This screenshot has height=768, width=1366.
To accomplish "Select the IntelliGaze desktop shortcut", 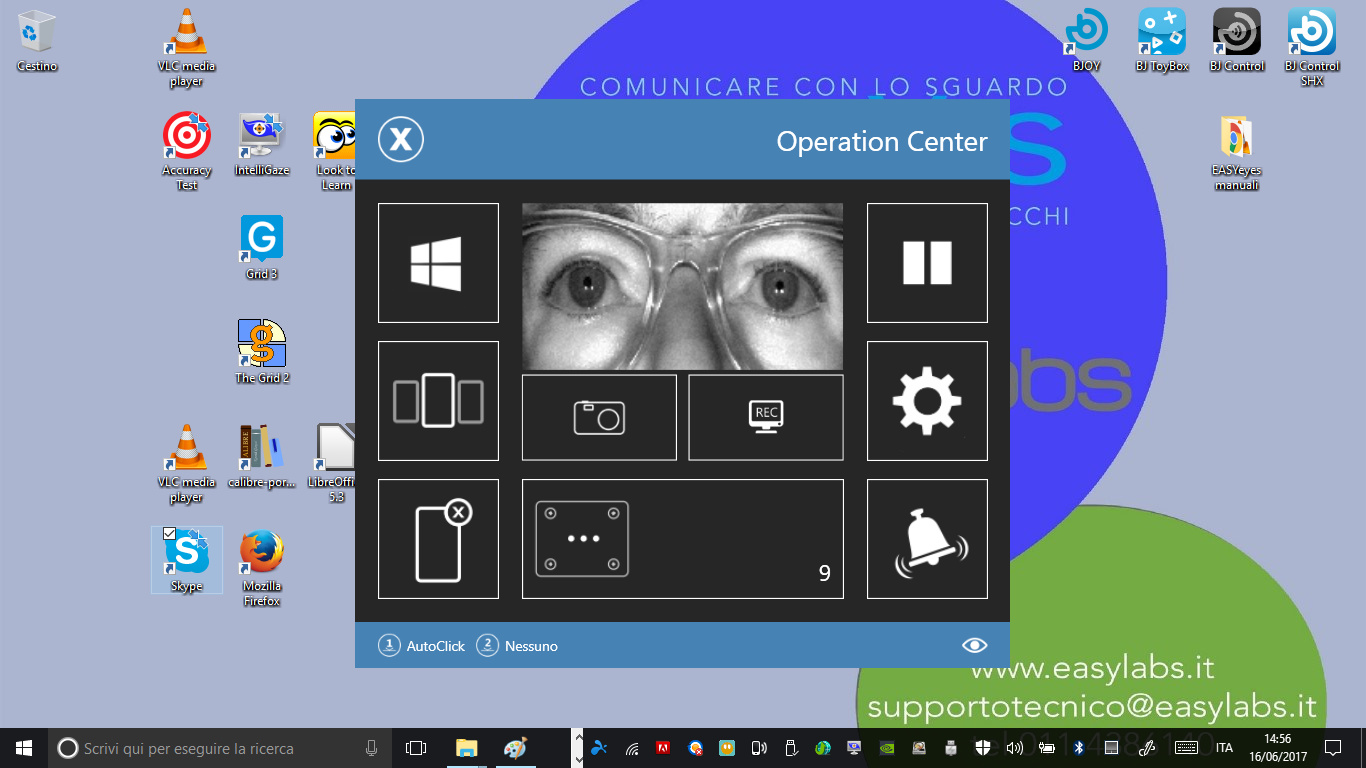I will 262,144.
